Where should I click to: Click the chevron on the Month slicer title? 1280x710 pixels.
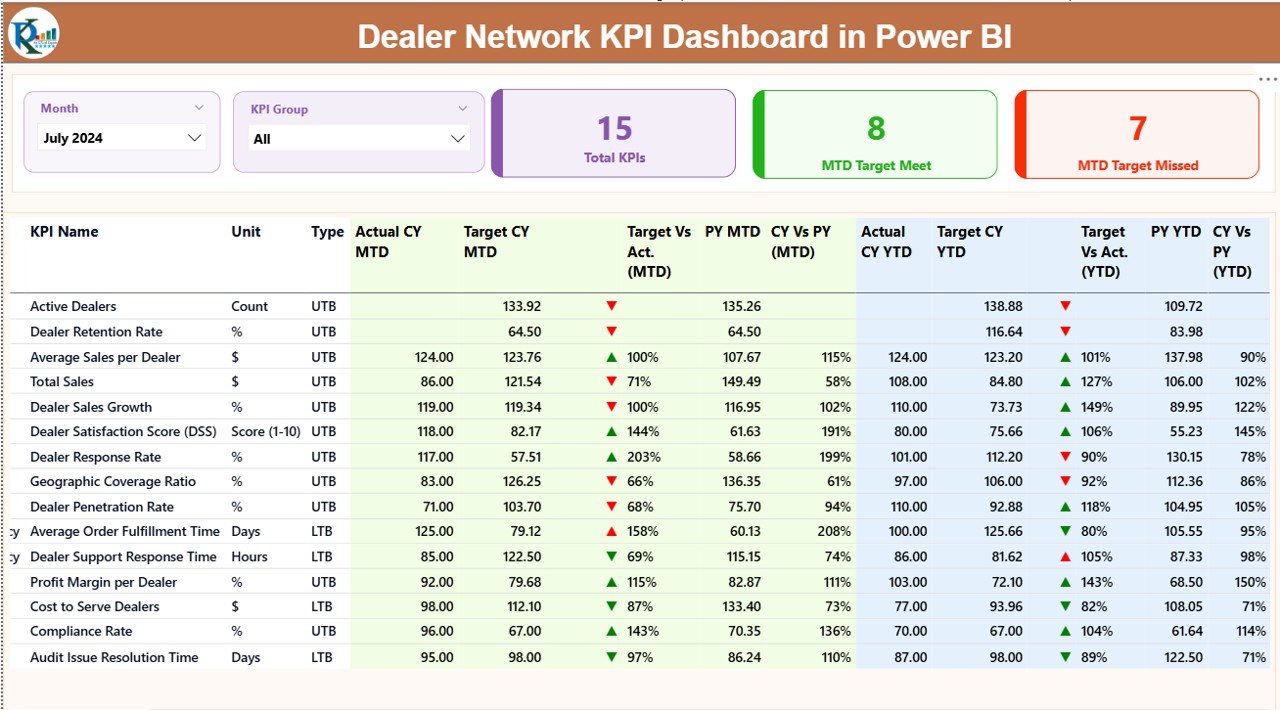click(200, 107)
